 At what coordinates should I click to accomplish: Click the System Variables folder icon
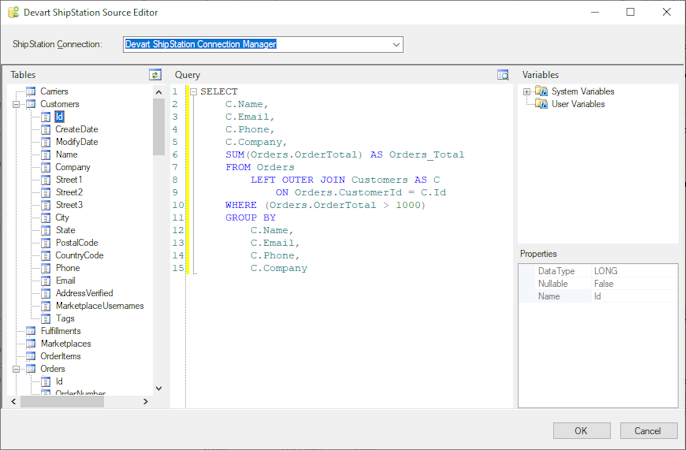coord(541,91)
